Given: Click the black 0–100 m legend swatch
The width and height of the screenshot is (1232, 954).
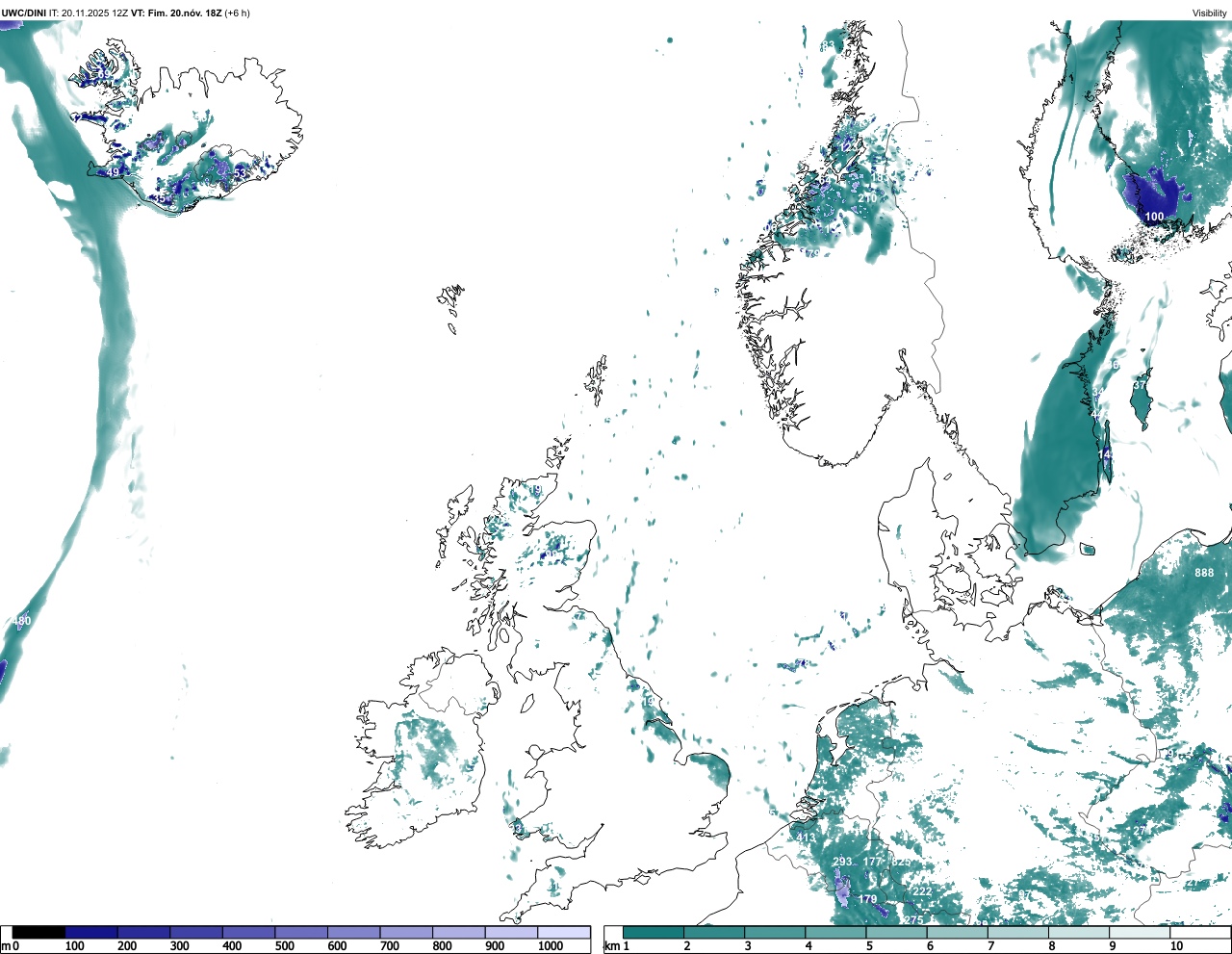Looking at the screenshot, I should click(x=39, y=932).
